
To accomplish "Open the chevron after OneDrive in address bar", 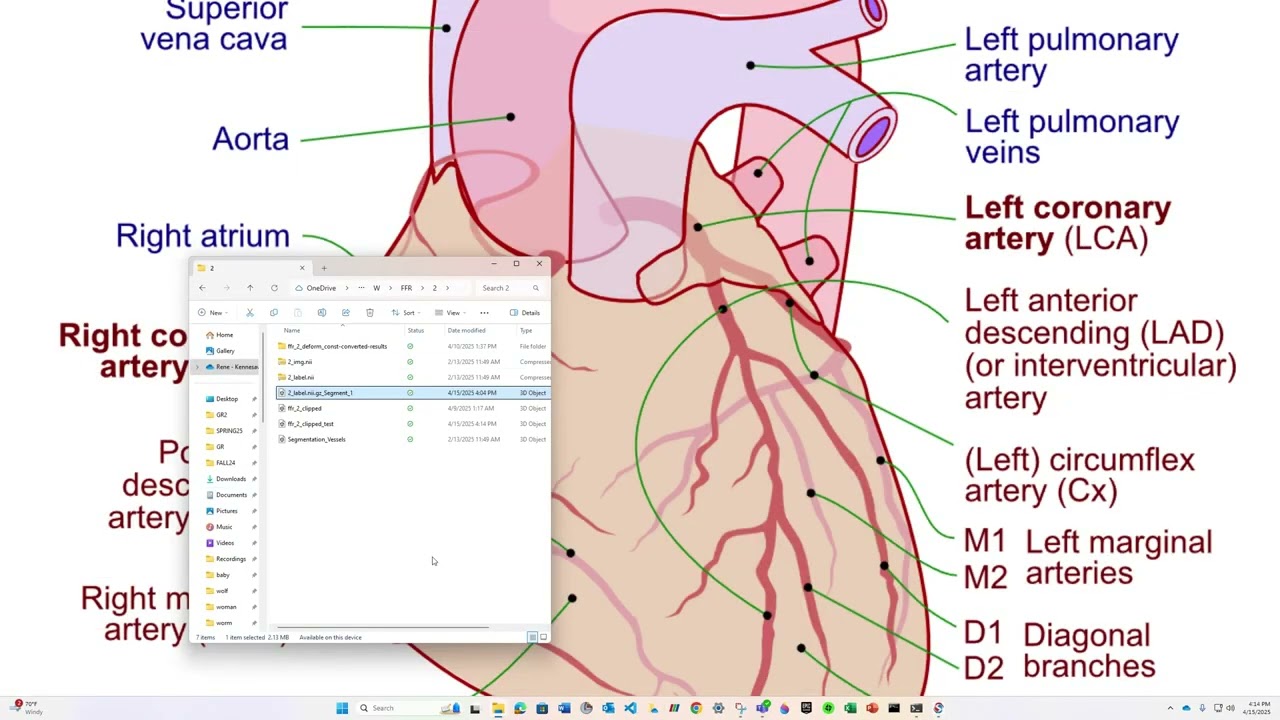I will [x=346, y=288].
